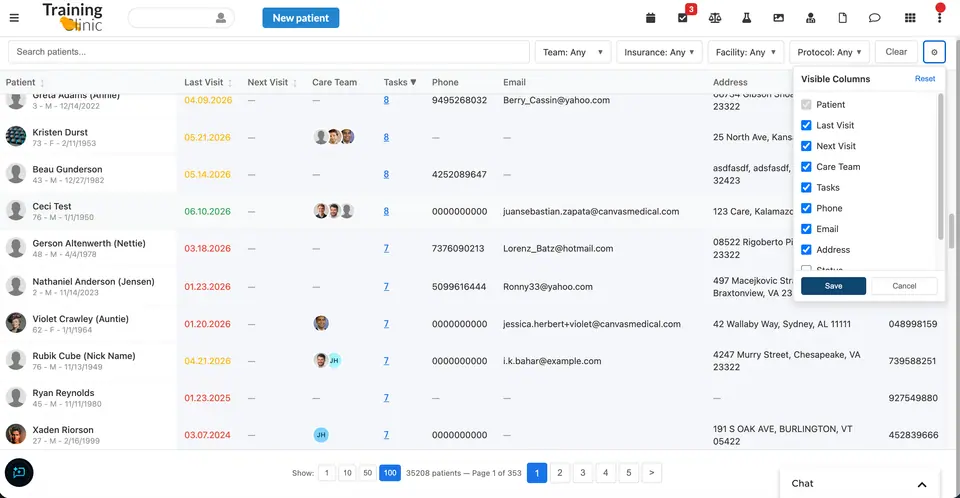The width and height of the screenshot is (960, 498).
Task: Click the person icon in top search box
Action: [221, 18]
